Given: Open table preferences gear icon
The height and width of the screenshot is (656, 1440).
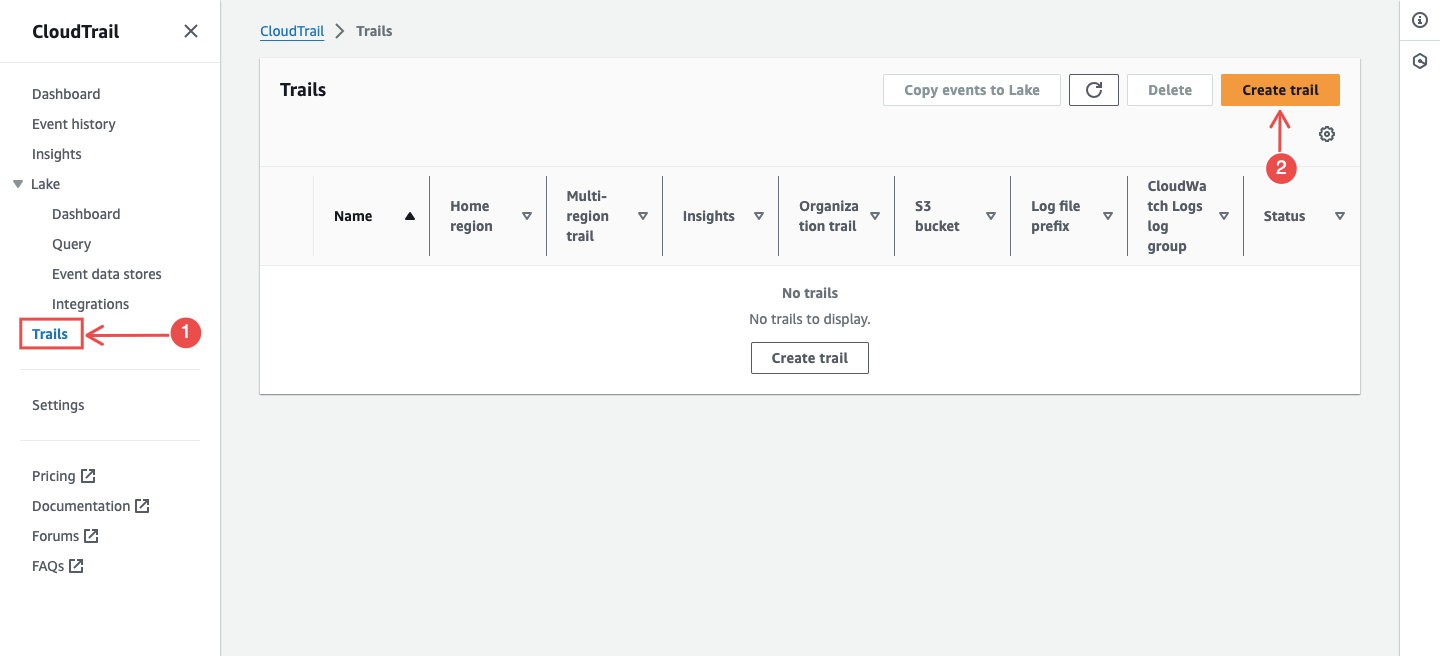Looking at the screenshot, I should tap(1327, 134).
